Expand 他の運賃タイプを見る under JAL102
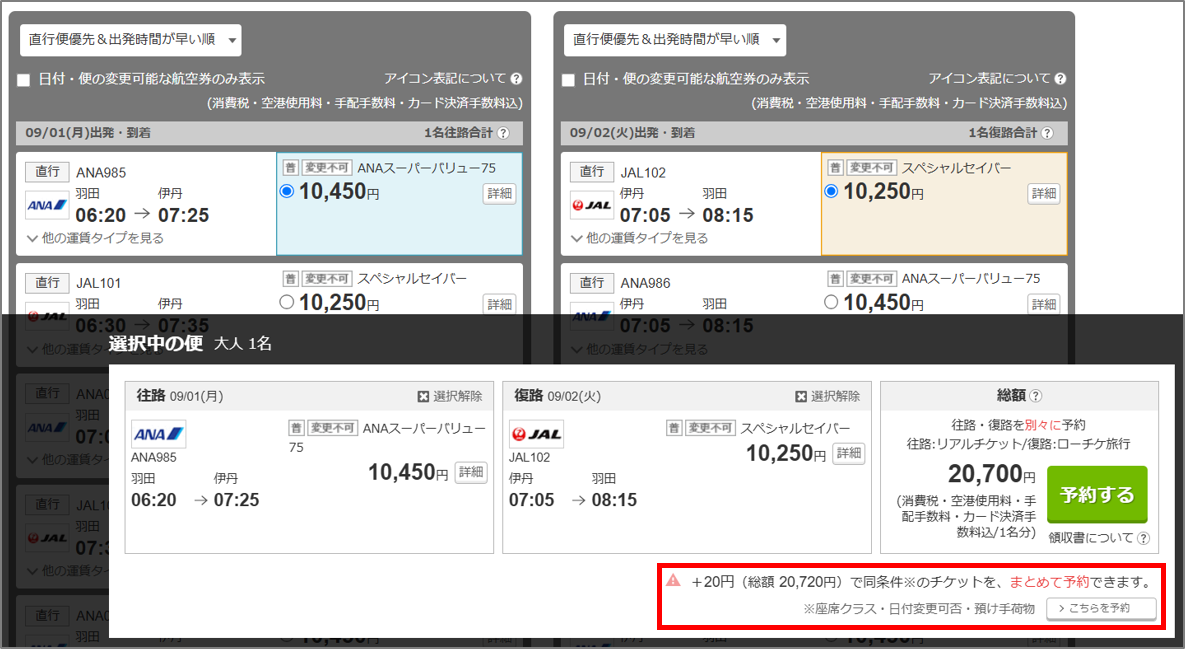 tap(640, 238)
